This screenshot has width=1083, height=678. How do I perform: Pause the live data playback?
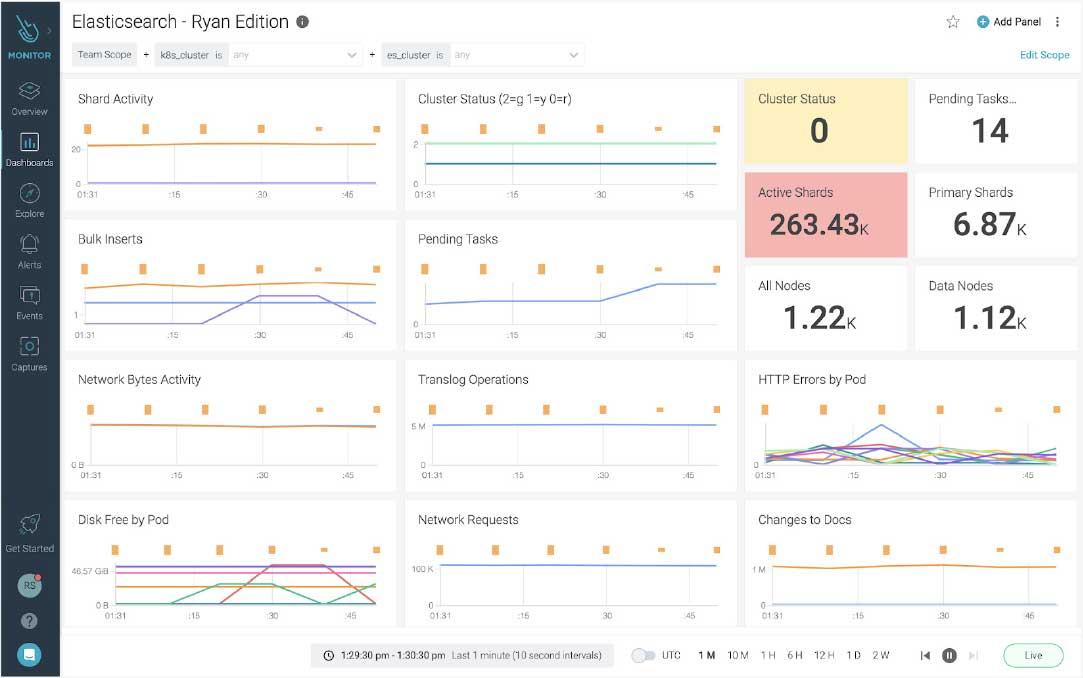(x=949, y=656)
